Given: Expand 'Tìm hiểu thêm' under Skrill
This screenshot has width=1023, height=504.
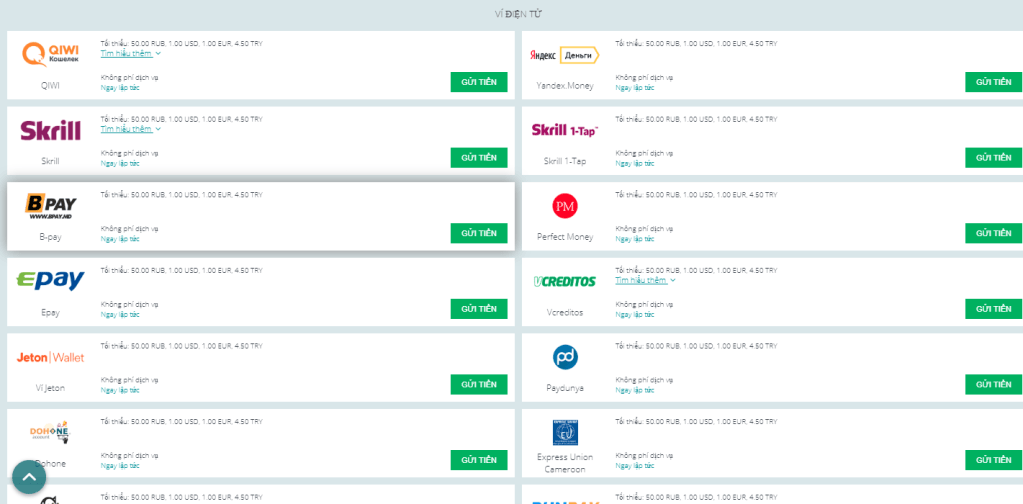Looking at the screenshot, I should pos(130,129).
